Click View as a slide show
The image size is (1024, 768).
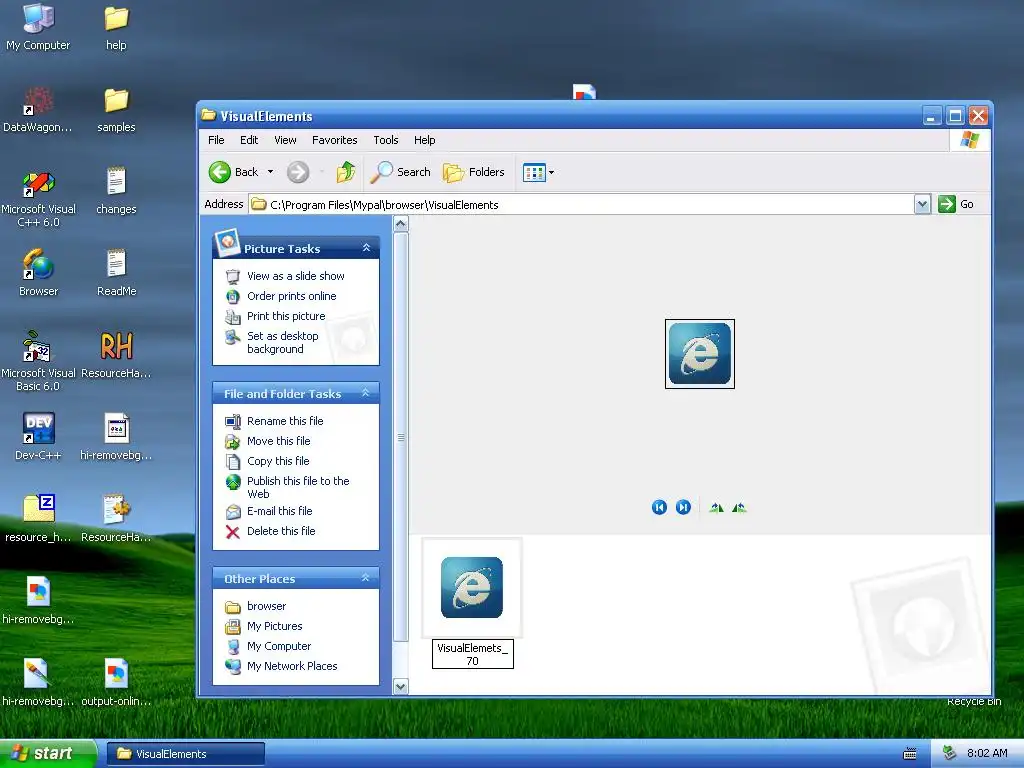(296, 276)
